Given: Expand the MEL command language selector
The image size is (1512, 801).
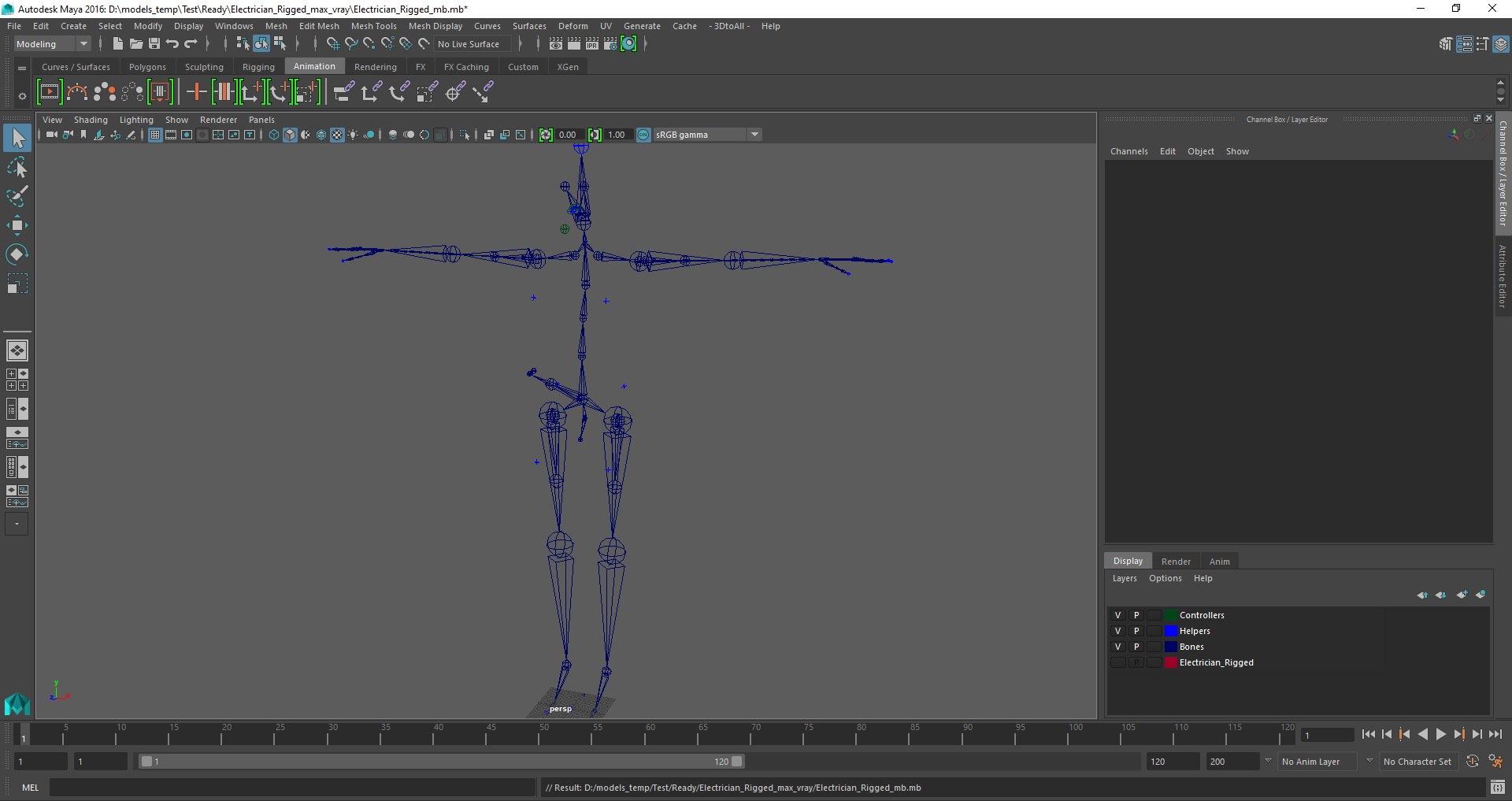Looking at the screenshot, I should coord(30,788).
